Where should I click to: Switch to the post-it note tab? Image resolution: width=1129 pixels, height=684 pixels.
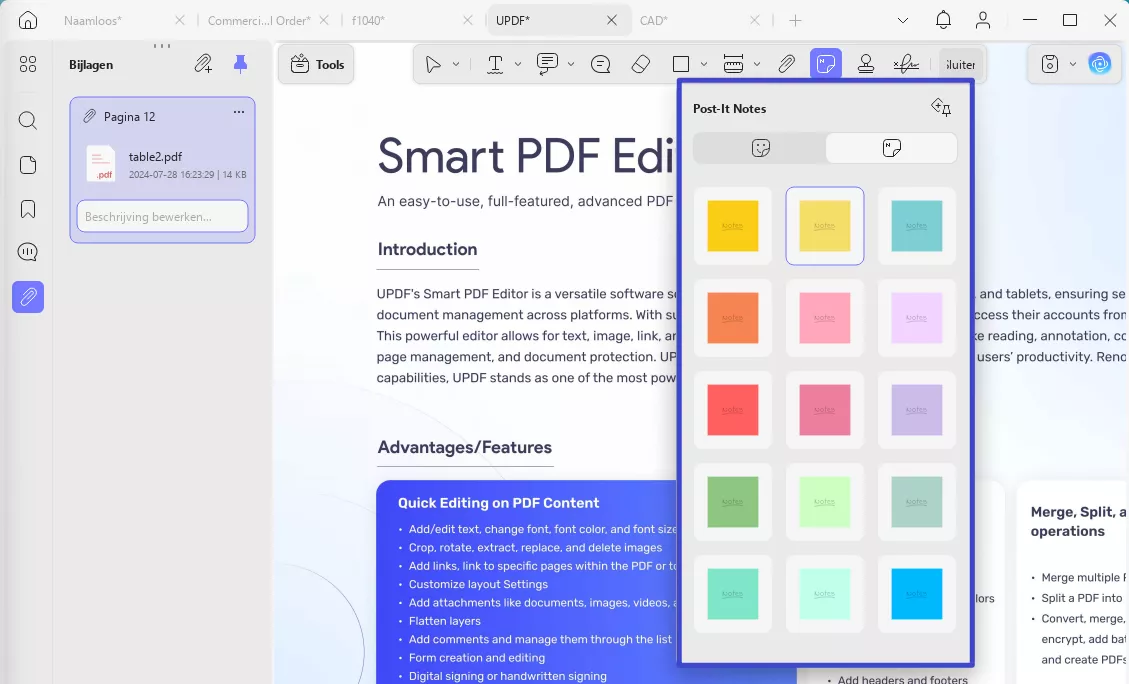[x=891, y=148]
